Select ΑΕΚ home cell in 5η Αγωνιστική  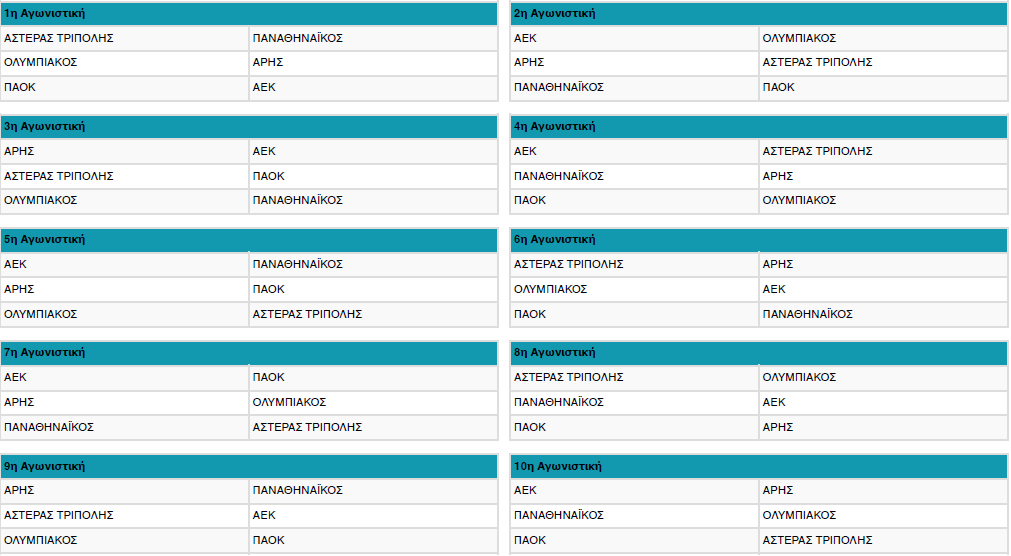coord(15,264)
